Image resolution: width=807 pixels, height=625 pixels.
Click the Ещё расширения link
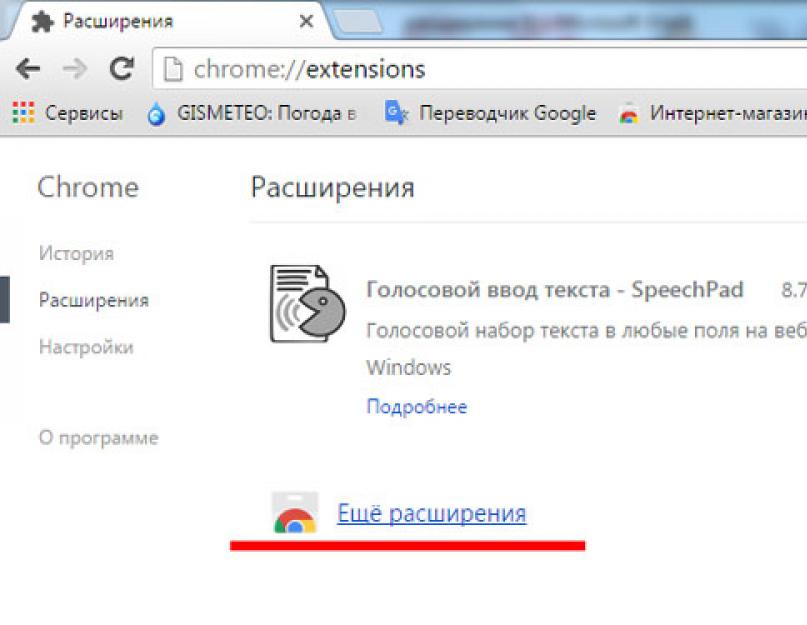point(432,513)
